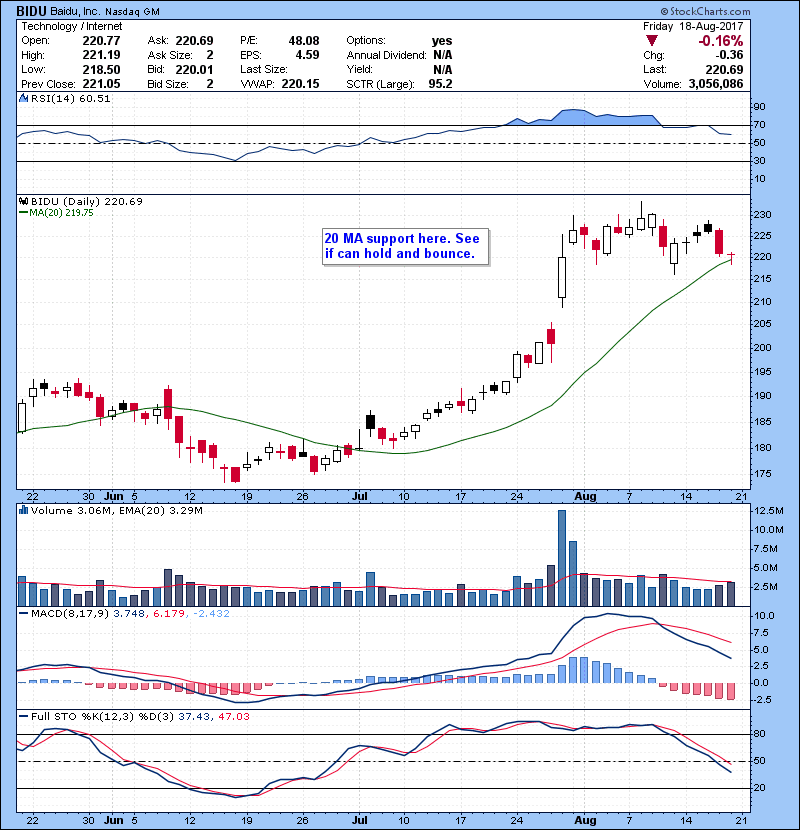Click the VWAP value 220.15
Viewport: 800px width, 830px height.
click(x=300, y=84)
